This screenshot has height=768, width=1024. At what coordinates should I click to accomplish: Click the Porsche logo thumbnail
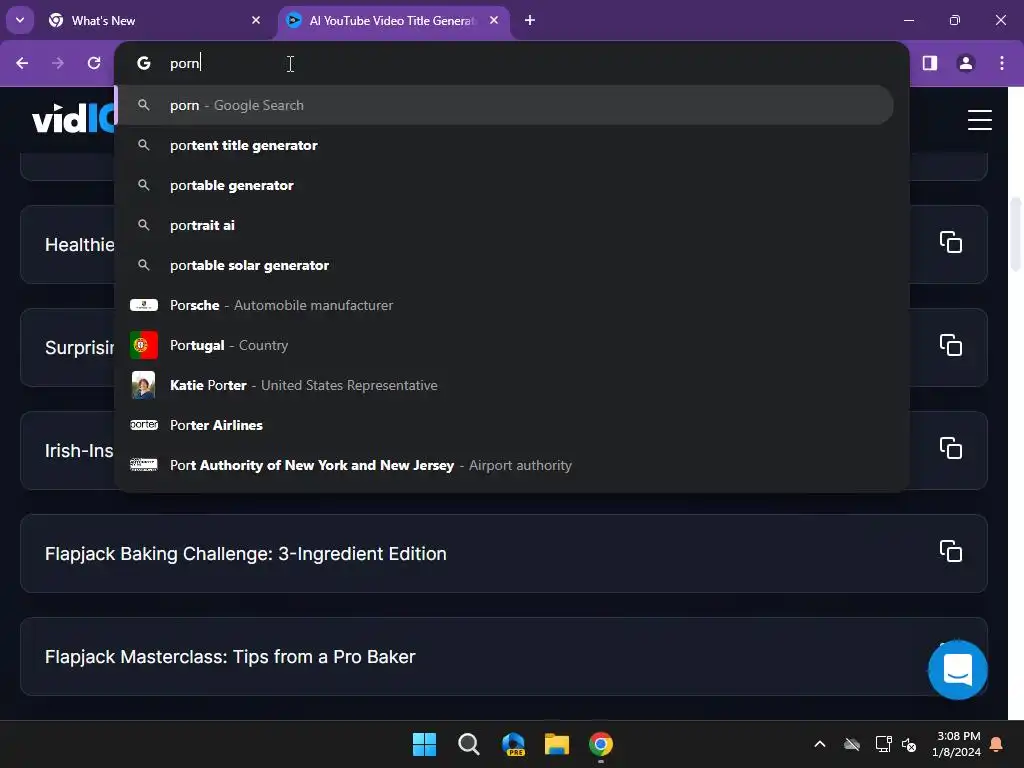pyautogui.click(x=144, y=305)
